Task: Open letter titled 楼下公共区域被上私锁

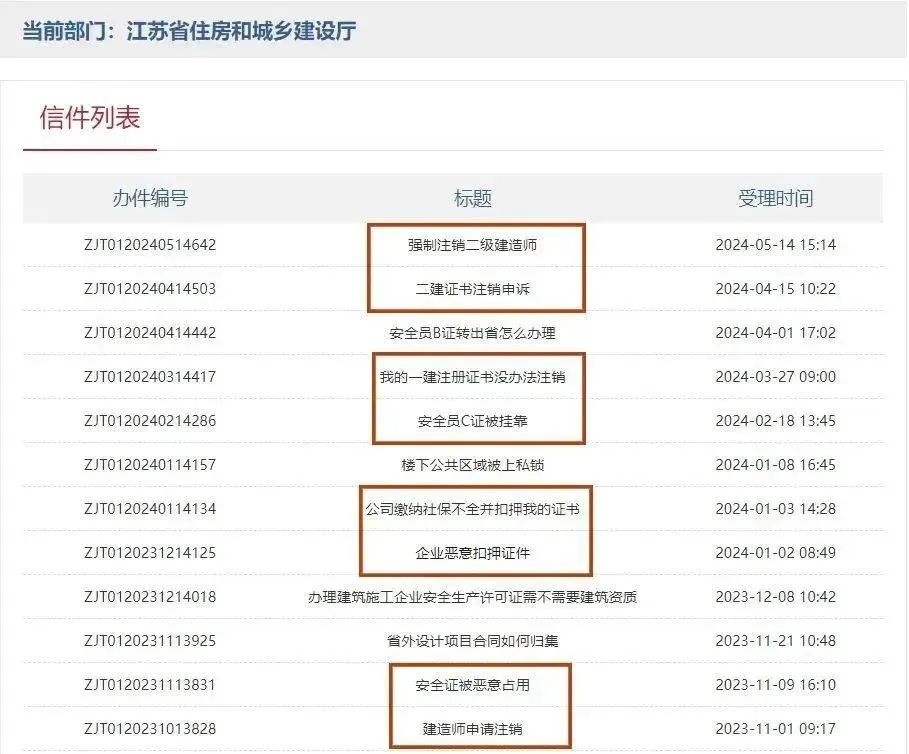Action: [x=472, y=465]
